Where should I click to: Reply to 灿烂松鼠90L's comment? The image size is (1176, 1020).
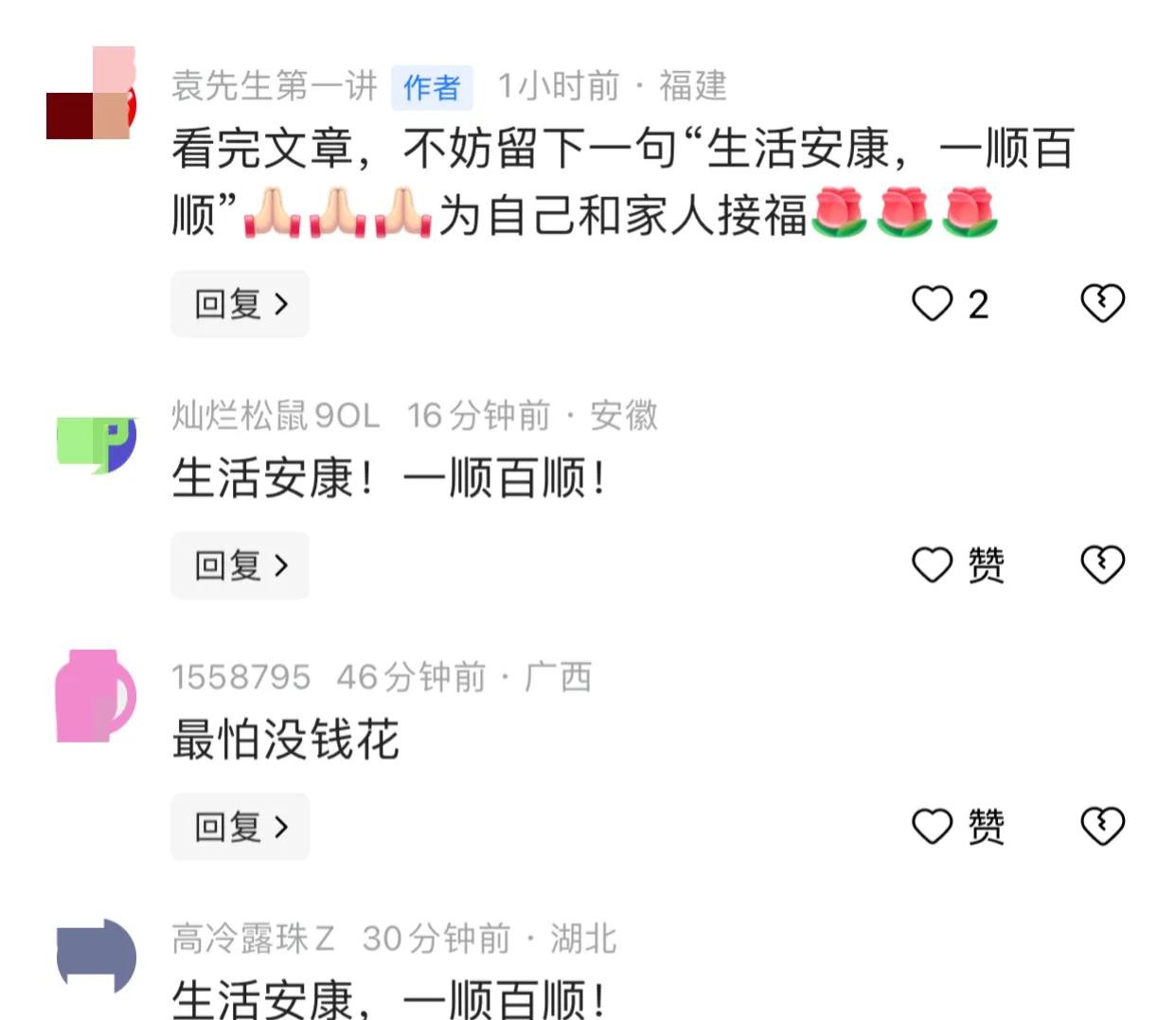point(240,565)
